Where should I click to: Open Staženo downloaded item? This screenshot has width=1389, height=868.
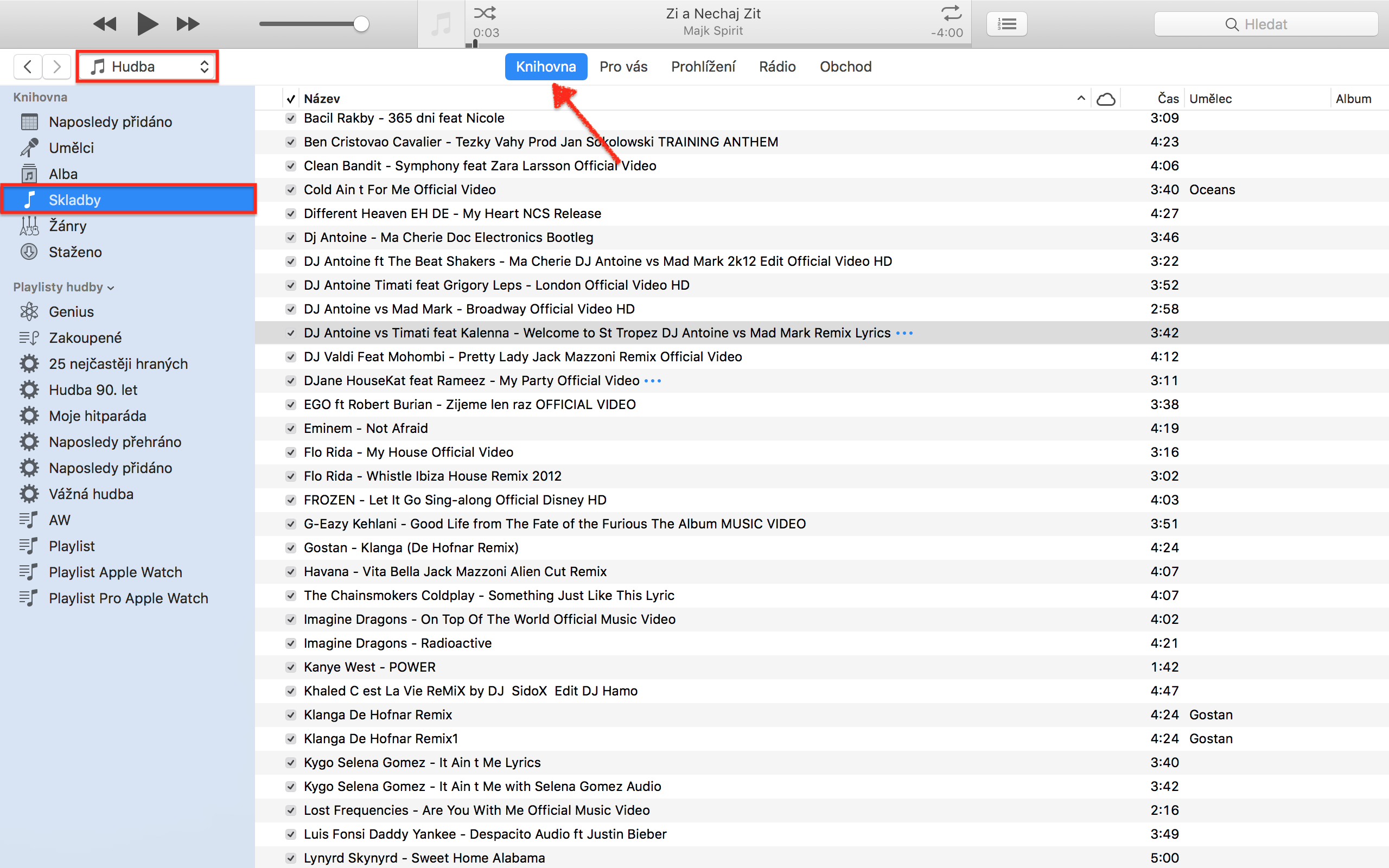[128, 252]
